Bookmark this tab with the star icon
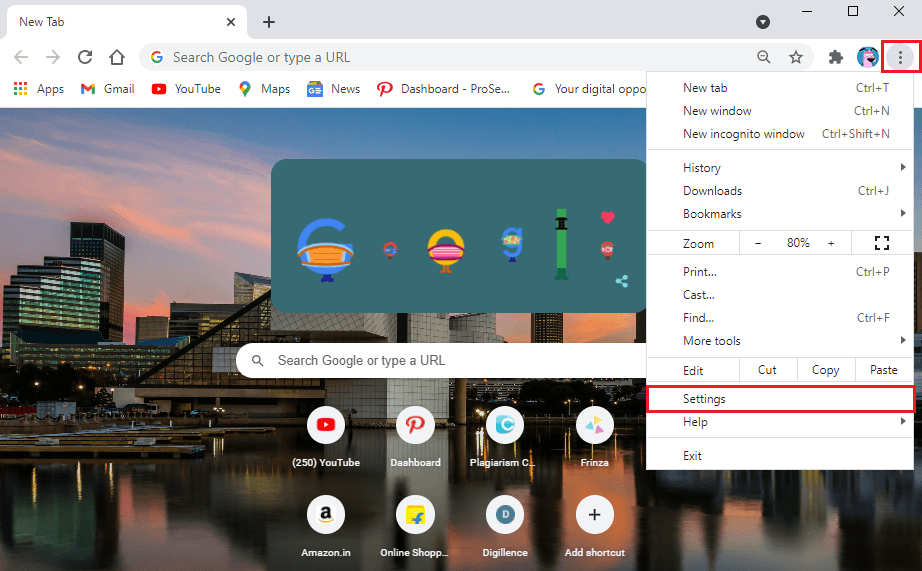This screenshot has width=922, height=571. (796, 57)
